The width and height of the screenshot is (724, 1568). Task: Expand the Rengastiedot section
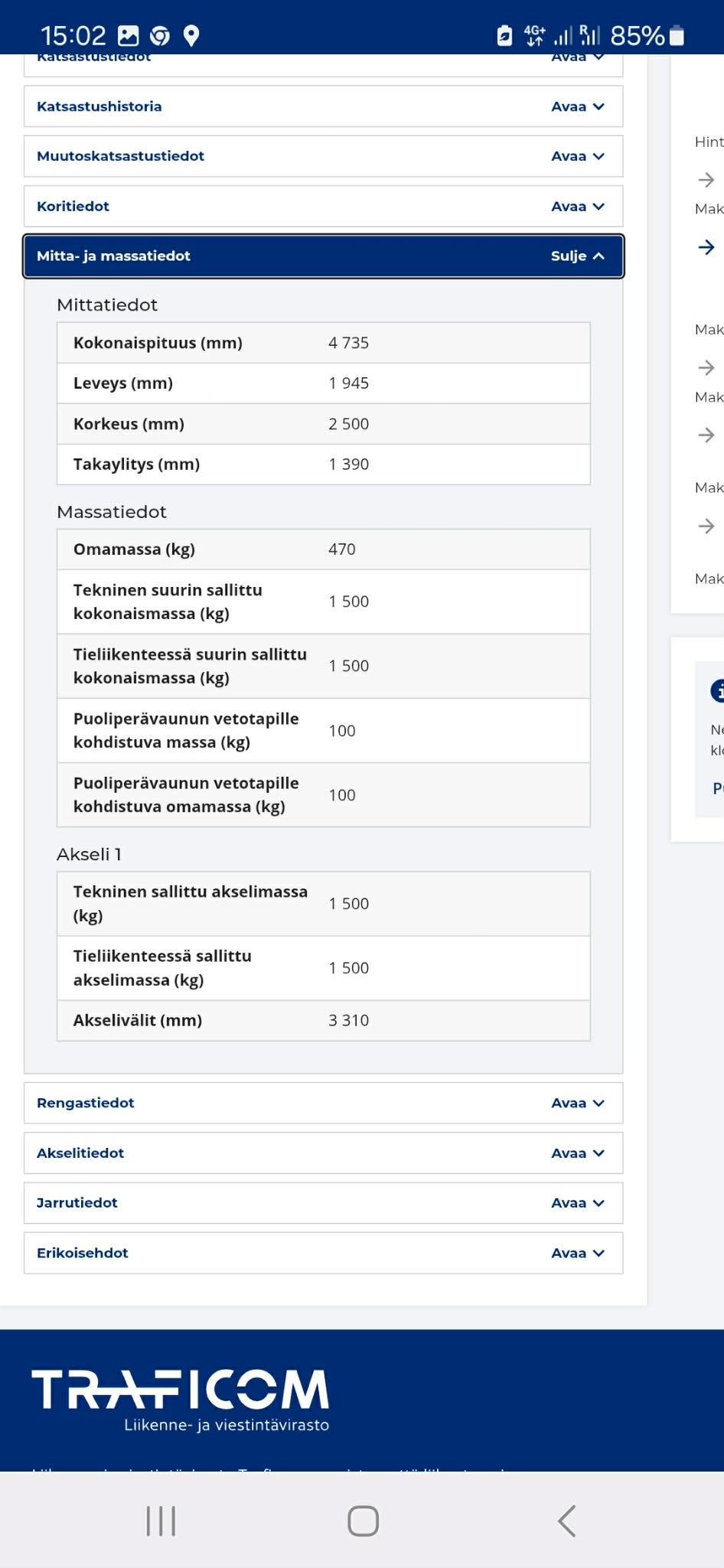323,1103
